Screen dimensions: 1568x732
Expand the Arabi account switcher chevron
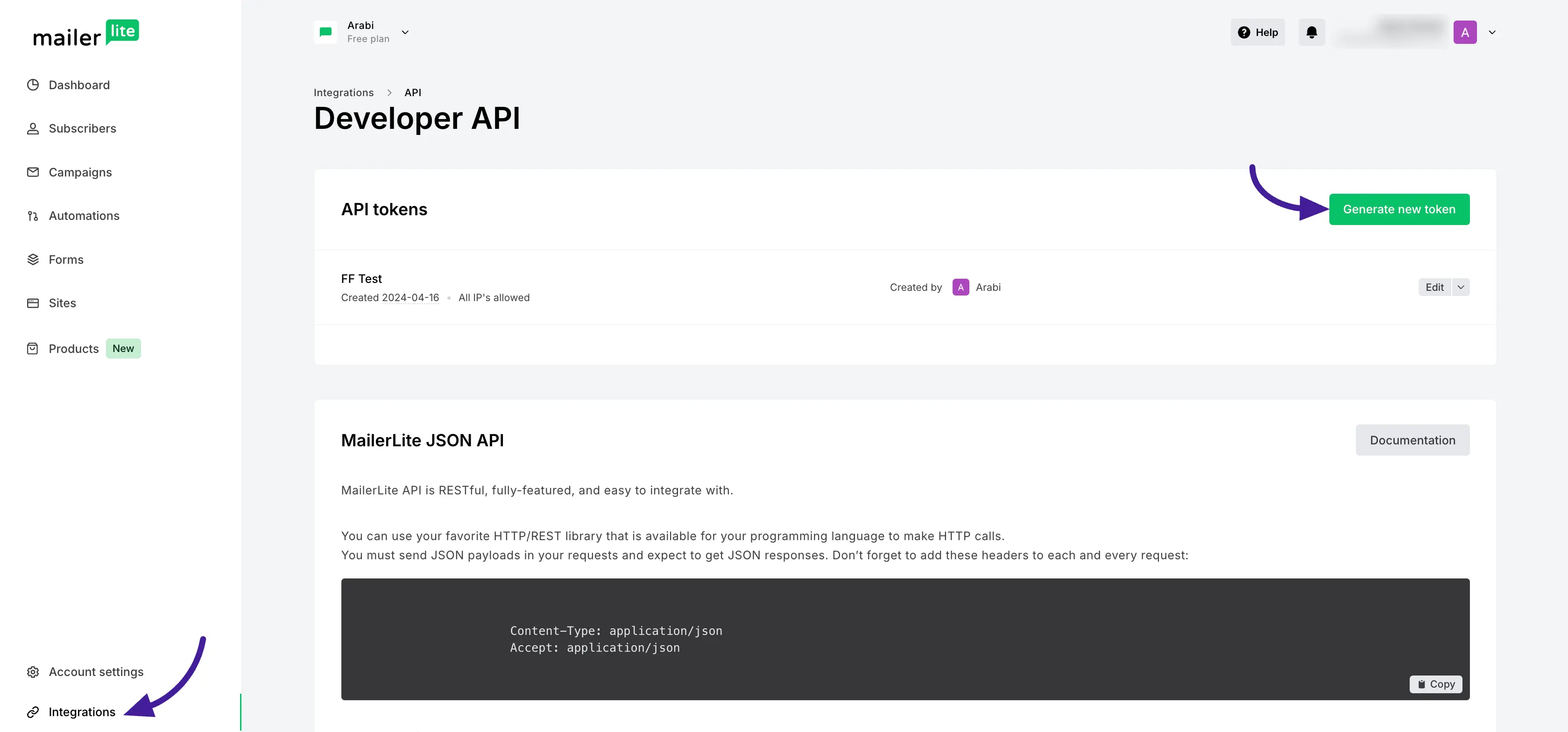(x=405, y=32)
